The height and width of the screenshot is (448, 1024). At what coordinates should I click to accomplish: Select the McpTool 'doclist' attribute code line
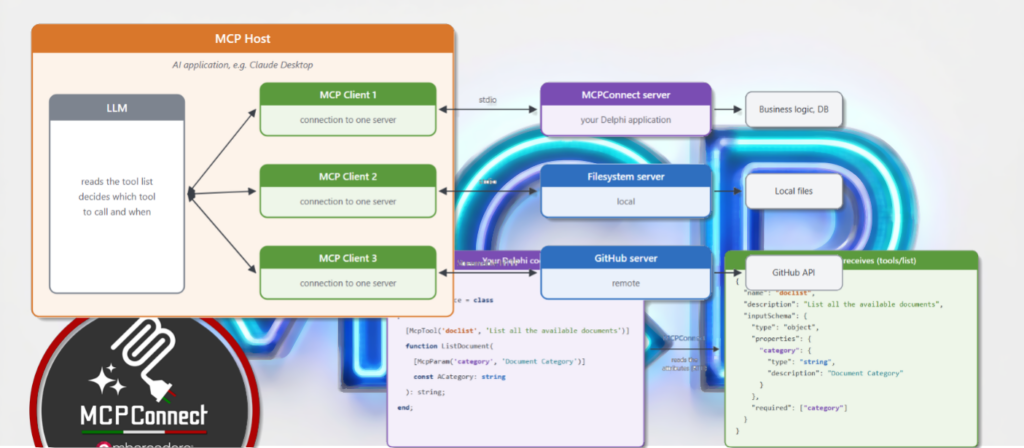517,331
